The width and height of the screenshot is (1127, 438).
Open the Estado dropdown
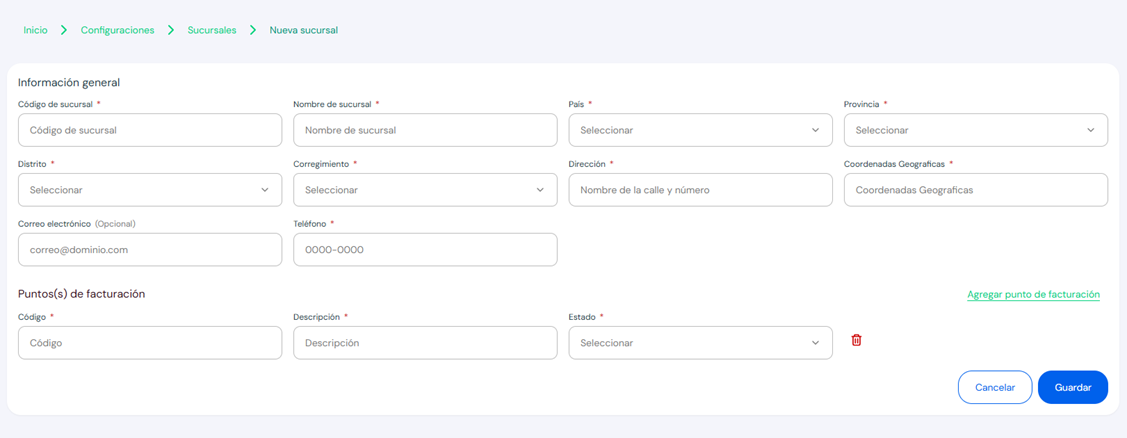coord(701,343)
